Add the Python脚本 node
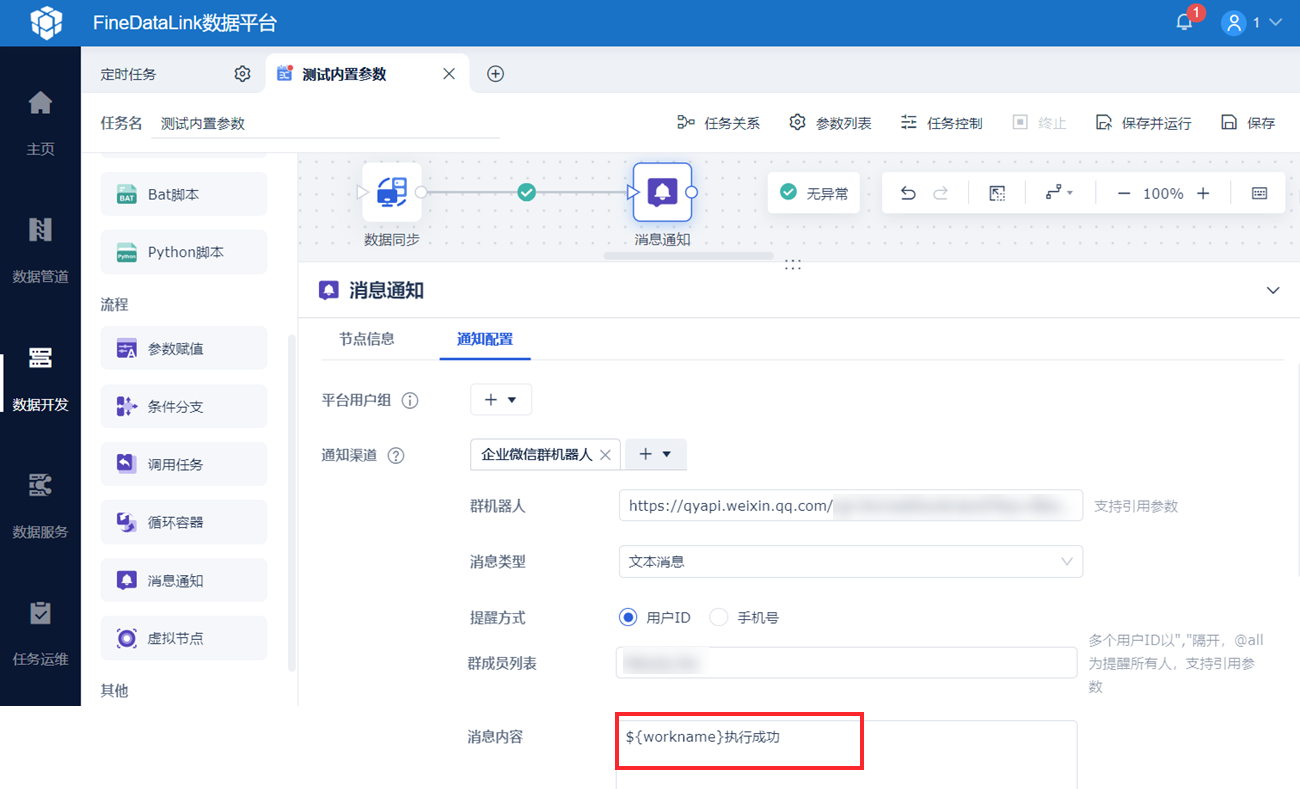This screenshot has width=1300, height=789. (184, 252)
